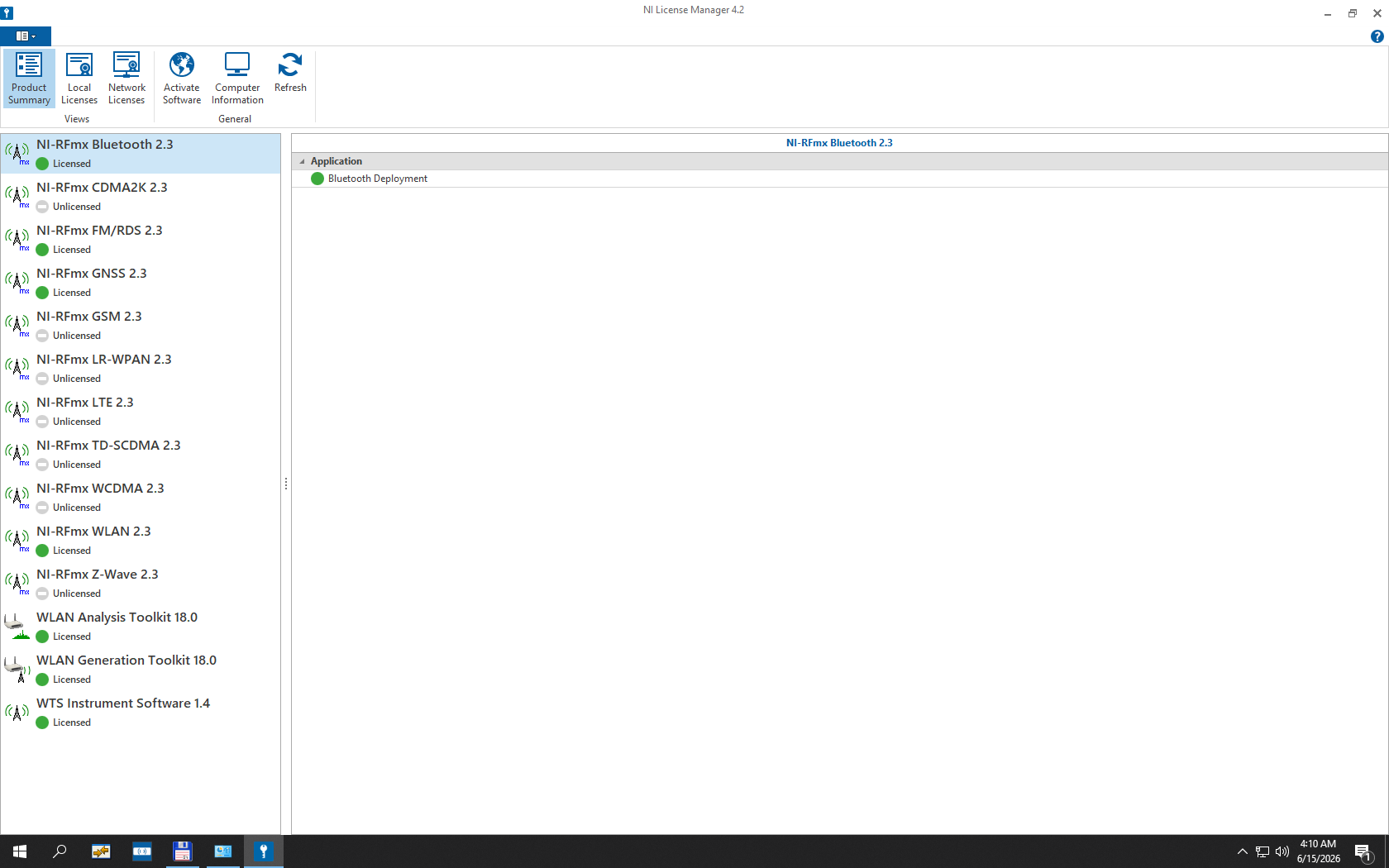The height and width of the screenshot is (868, 1389).
Task: Click NI-RFmx CDMA2K 2.3 antenna icon
Action: (x=17, y=196)
